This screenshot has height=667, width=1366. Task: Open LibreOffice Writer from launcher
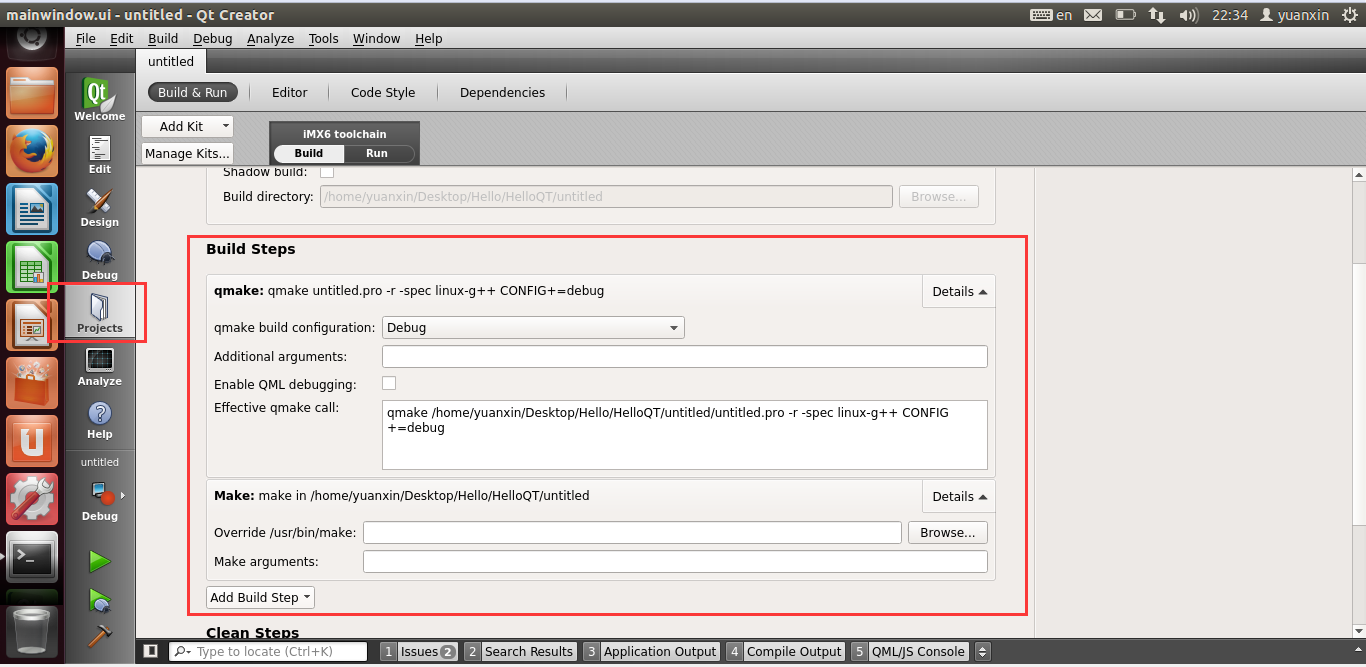click(x=32, y=209)
